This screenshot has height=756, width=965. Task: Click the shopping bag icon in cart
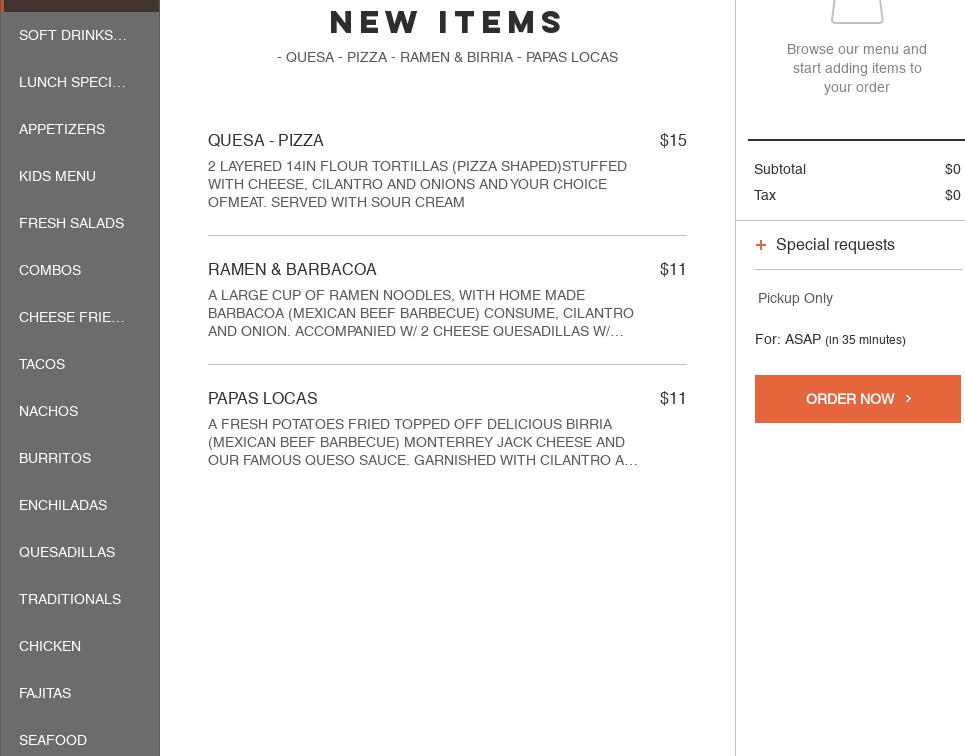tap(857, 10)
